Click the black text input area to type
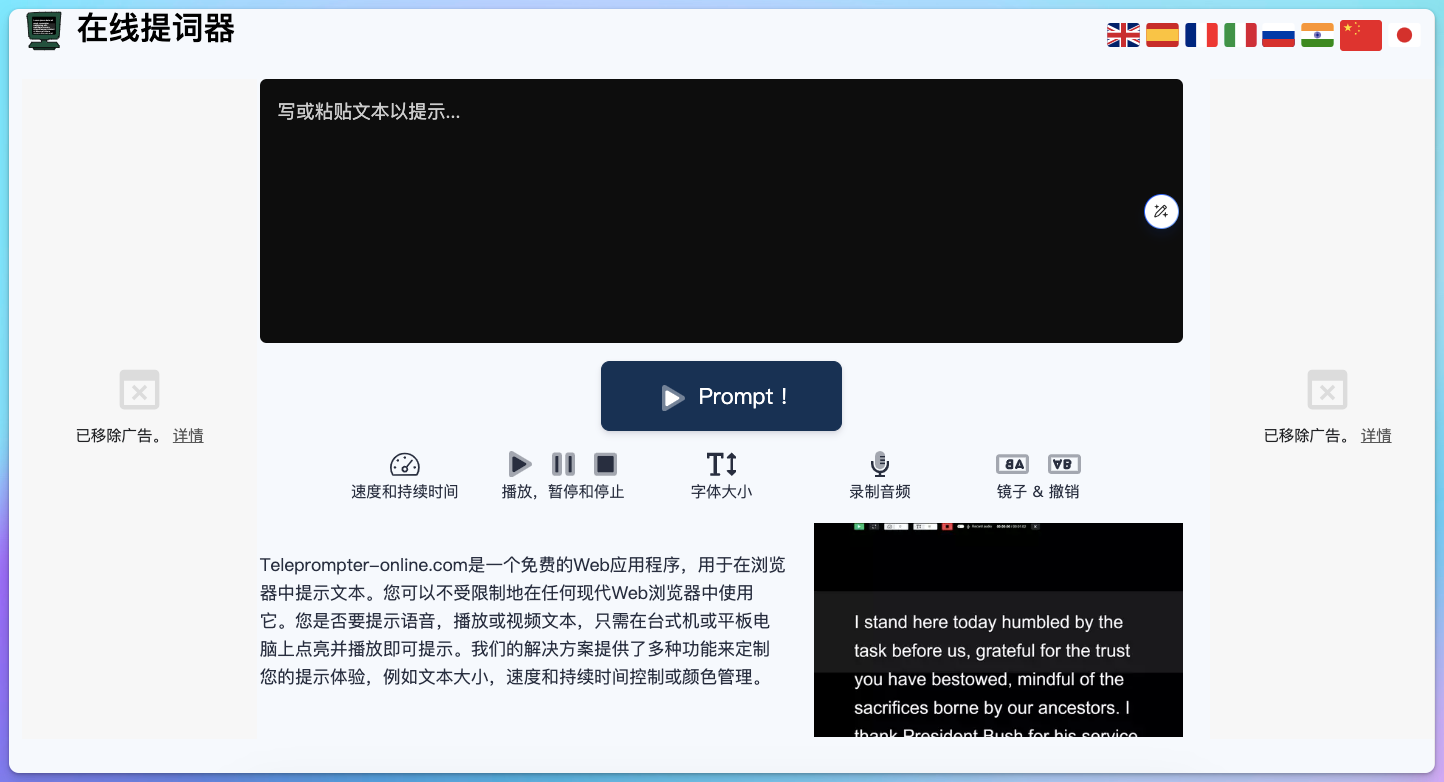The image size is (1444, 782). pos(721,210)
